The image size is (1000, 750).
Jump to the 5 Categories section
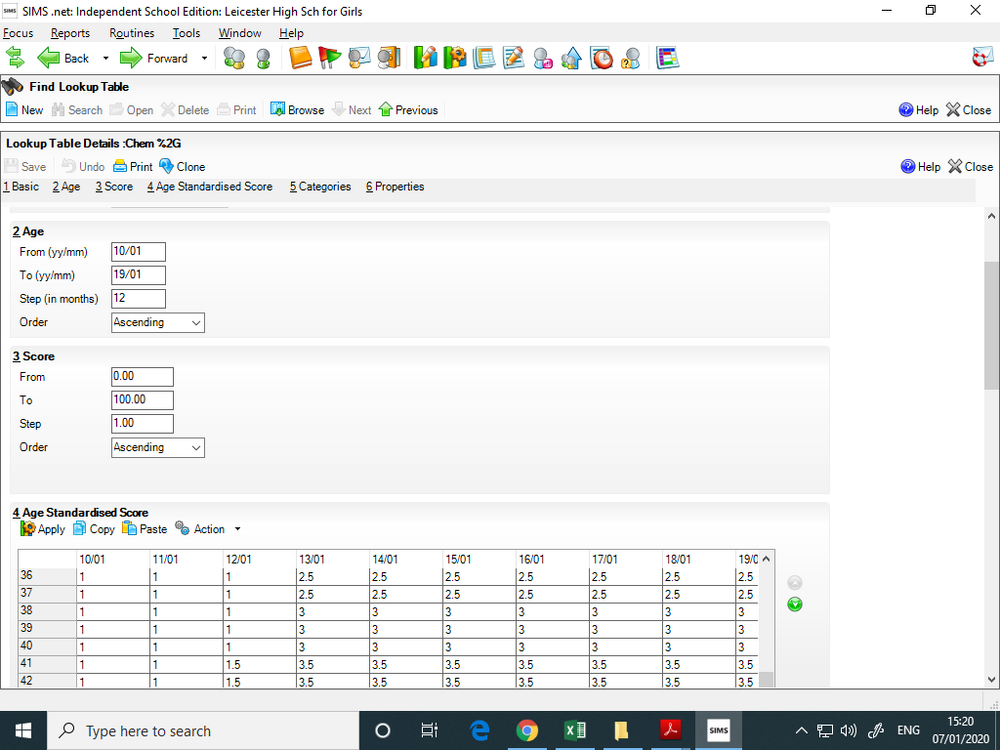pos(320,187)
